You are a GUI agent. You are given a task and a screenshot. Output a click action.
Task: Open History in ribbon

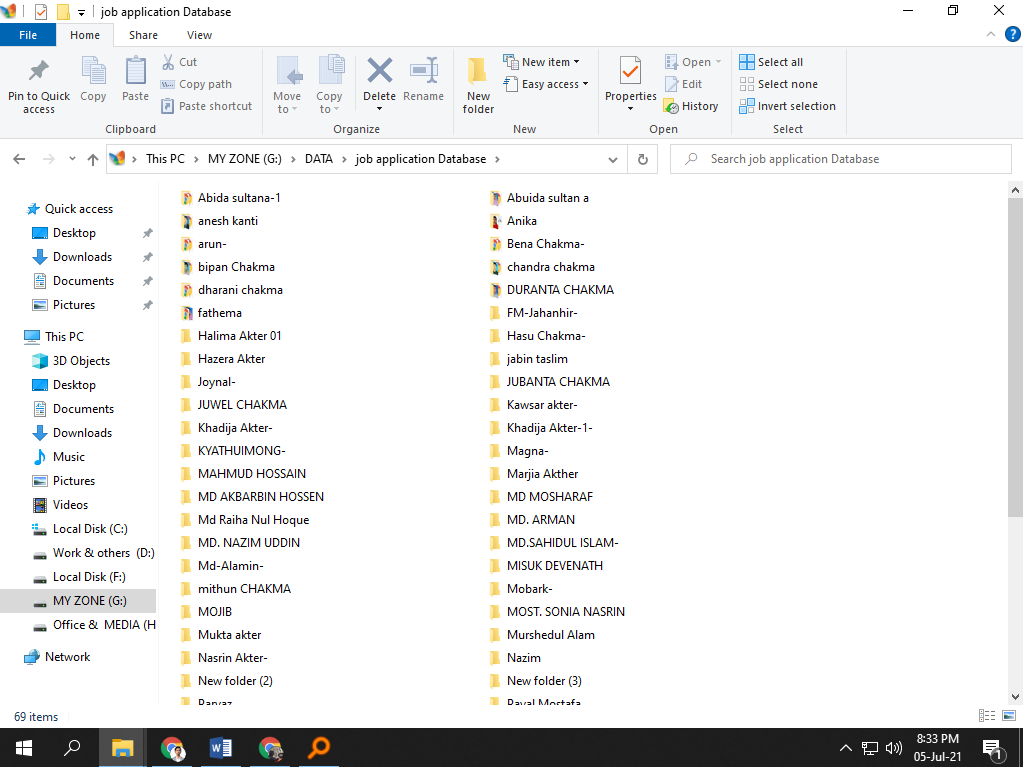[691, 106]
